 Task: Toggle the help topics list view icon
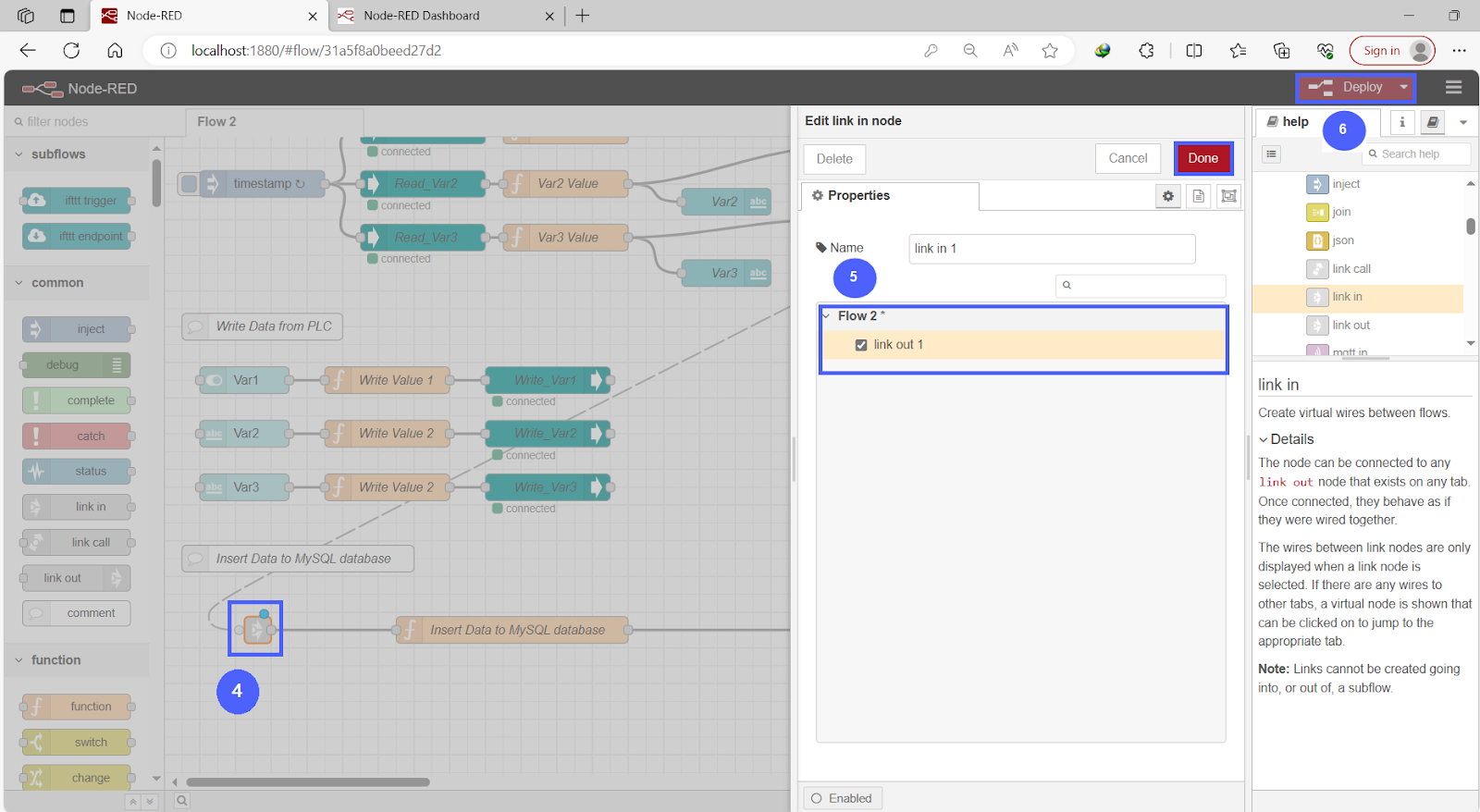point(1272,154)
